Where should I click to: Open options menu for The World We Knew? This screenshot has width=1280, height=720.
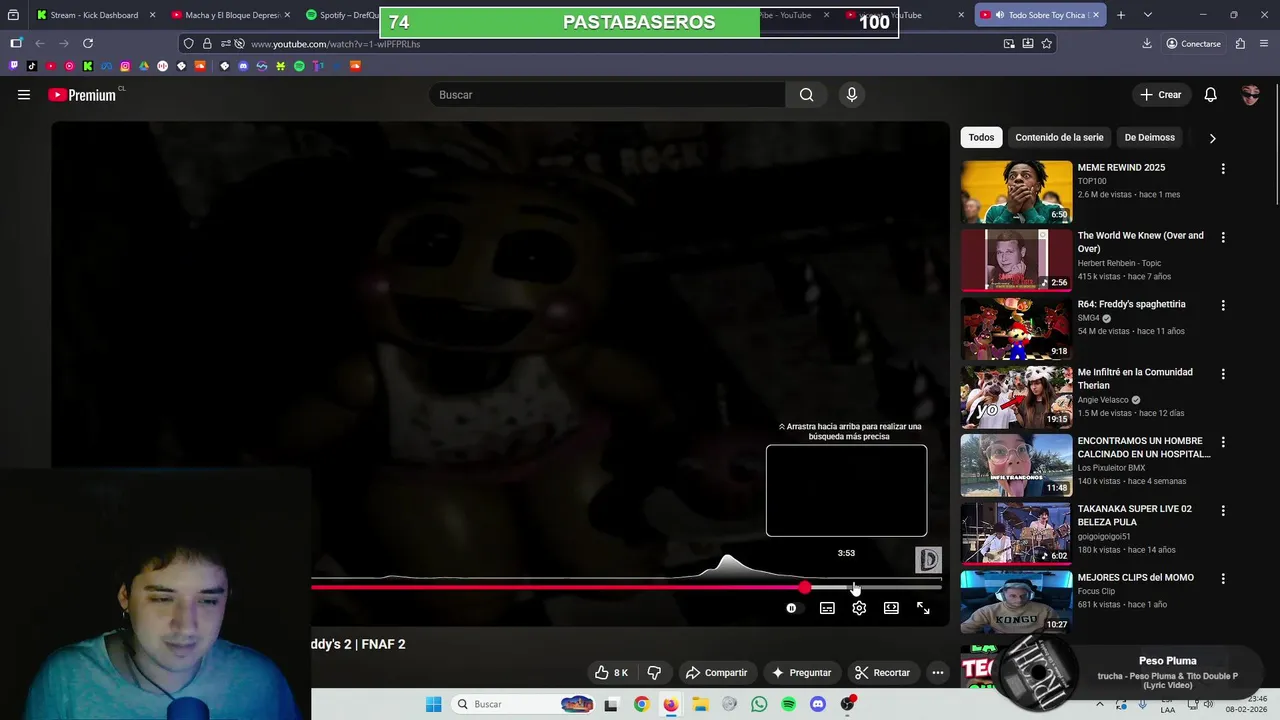1222,237
